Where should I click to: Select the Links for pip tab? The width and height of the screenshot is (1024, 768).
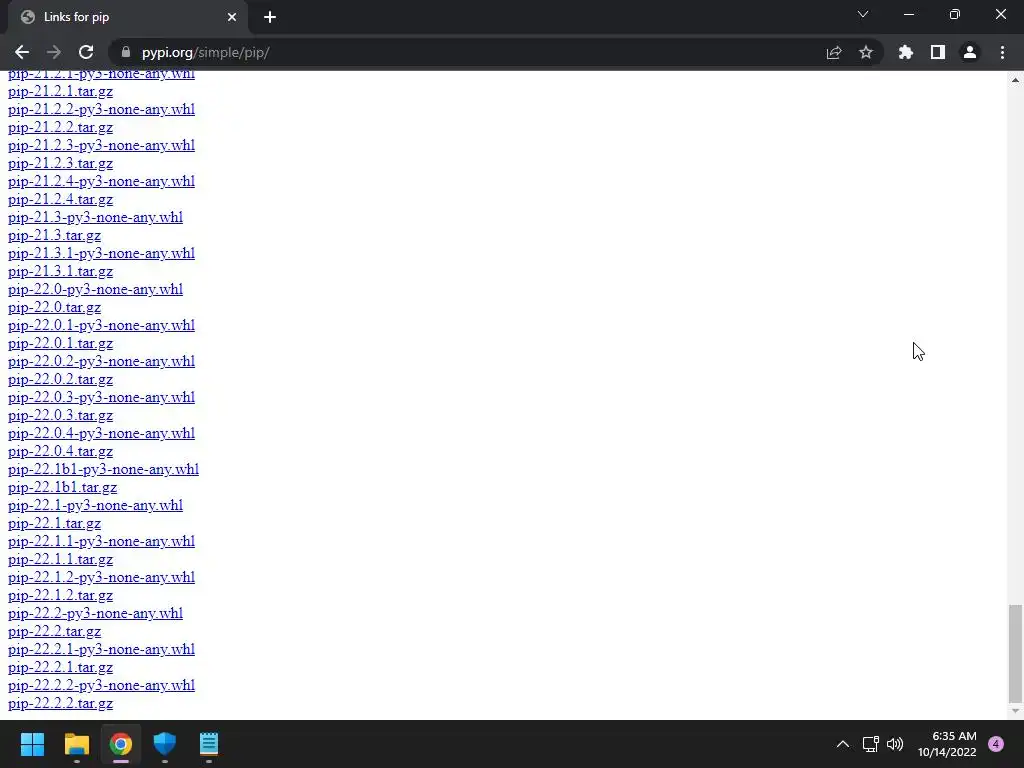[x=128, y=18]
